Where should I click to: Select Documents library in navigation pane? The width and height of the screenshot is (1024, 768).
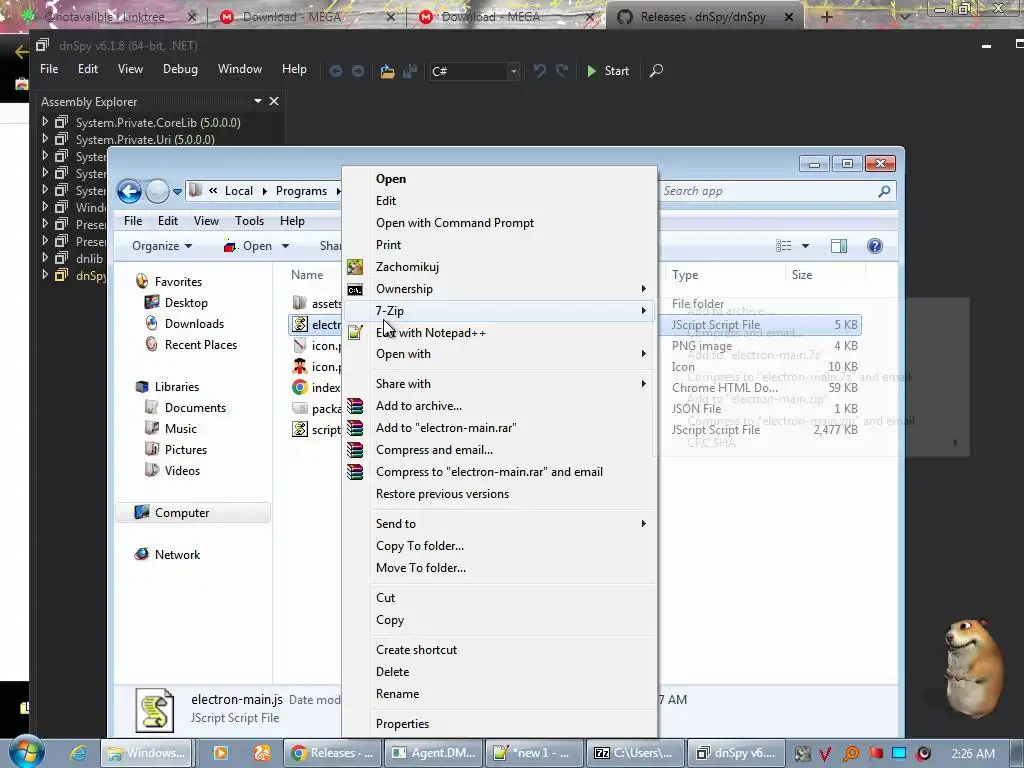pyautogui.click(x=195, y=408)
